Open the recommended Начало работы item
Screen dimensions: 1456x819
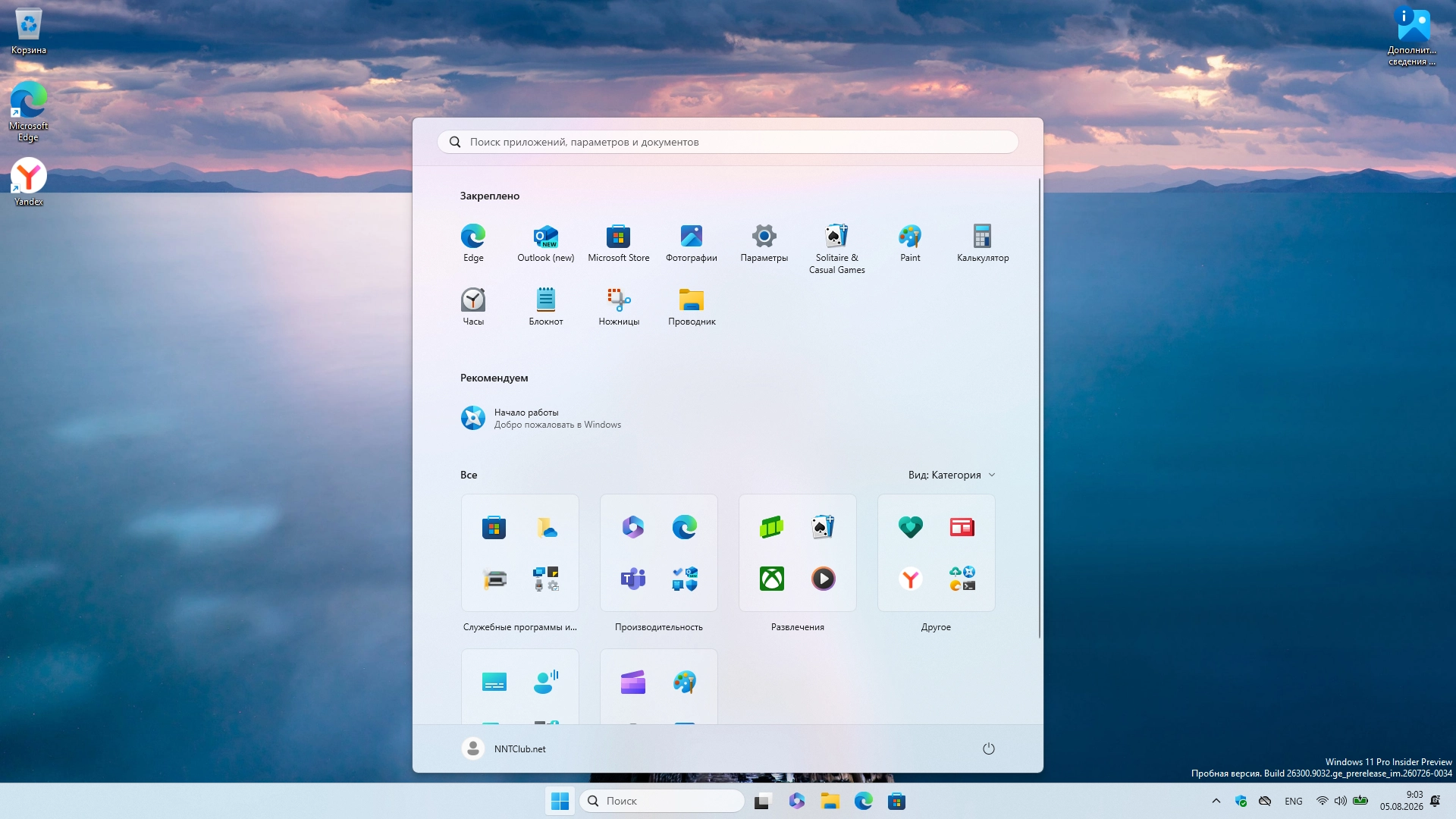click(541, 418)
